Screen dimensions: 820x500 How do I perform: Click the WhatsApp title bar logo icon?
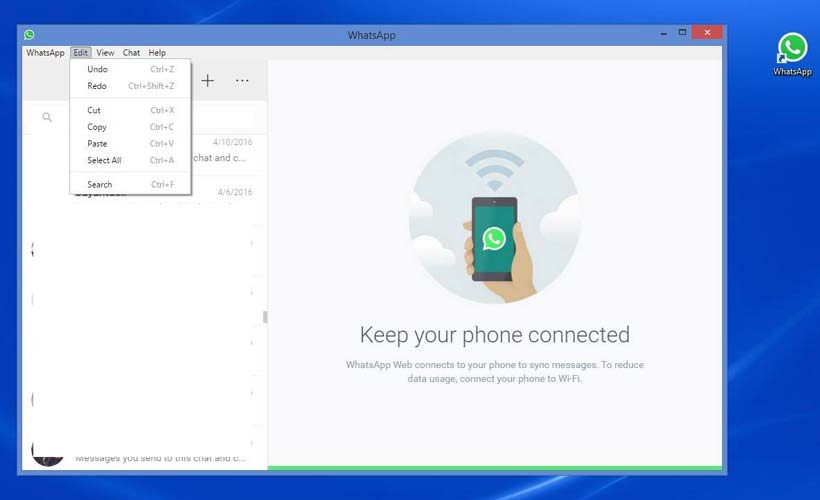pyautogui.click(x=29, y=35)
